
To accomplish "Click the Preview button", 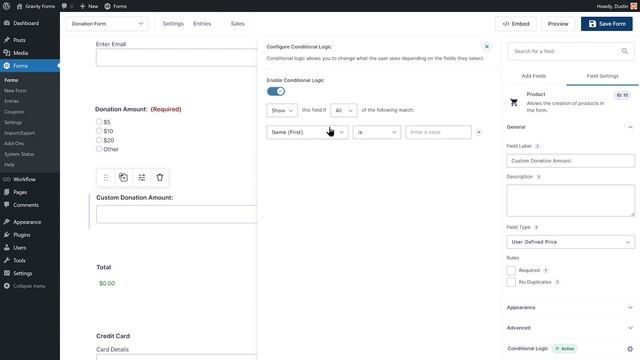I will coord(558,24).
